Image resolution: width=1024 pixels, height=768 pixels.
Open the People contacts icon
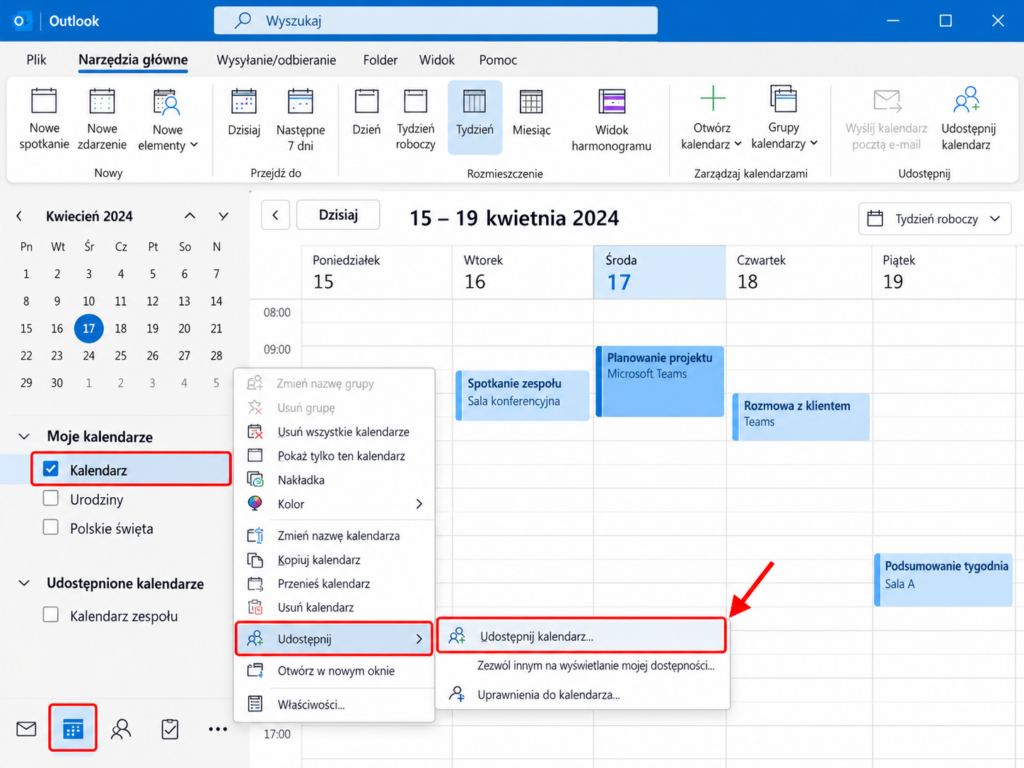pyautogui.click(x=121, y=729)
